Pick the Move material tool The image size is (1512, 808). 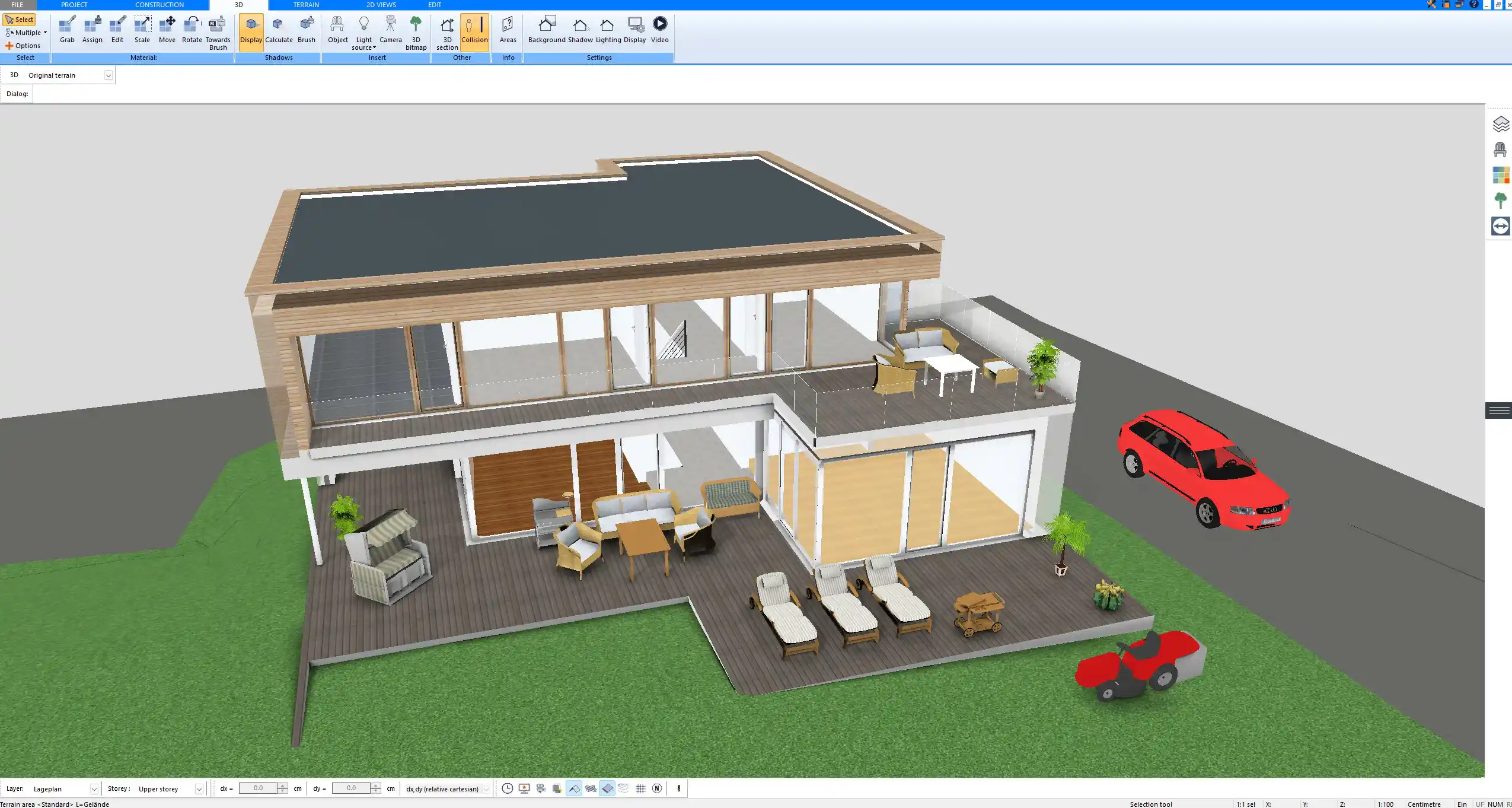click(x=167, y=30)
